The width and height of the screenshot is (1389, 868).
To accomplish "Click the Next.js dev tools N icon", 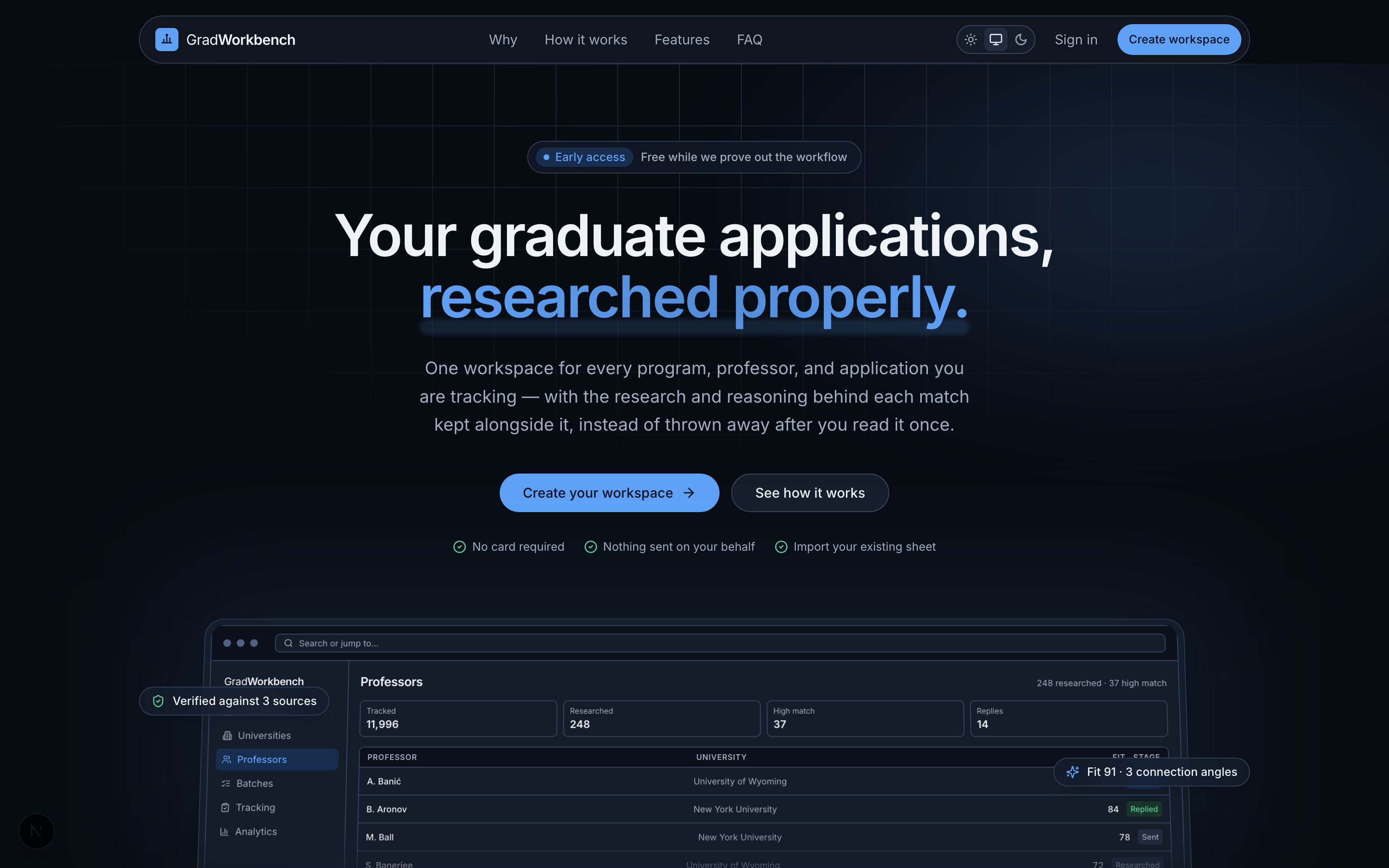I will [37, 831].
